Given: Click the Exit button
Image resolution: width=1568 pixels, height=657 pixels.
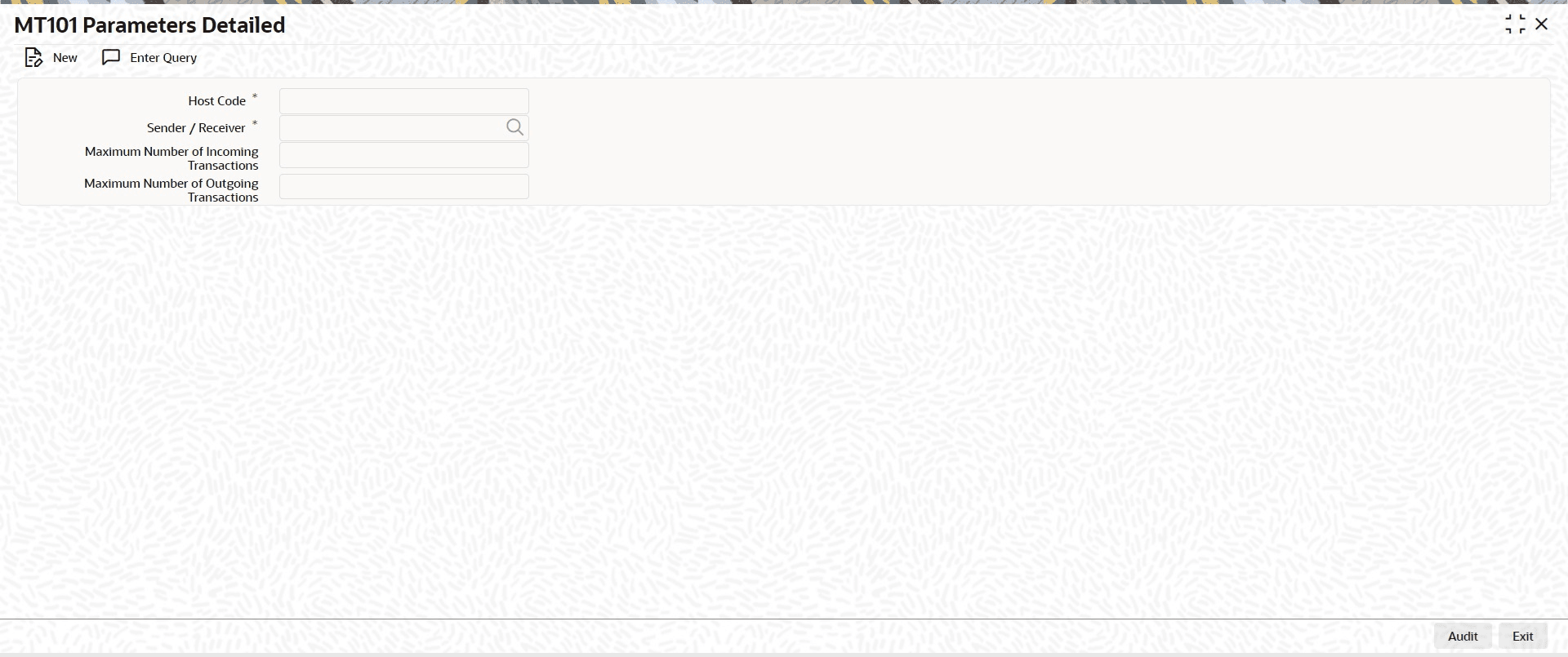Looking at the screenshot, I should [1523, 637].
